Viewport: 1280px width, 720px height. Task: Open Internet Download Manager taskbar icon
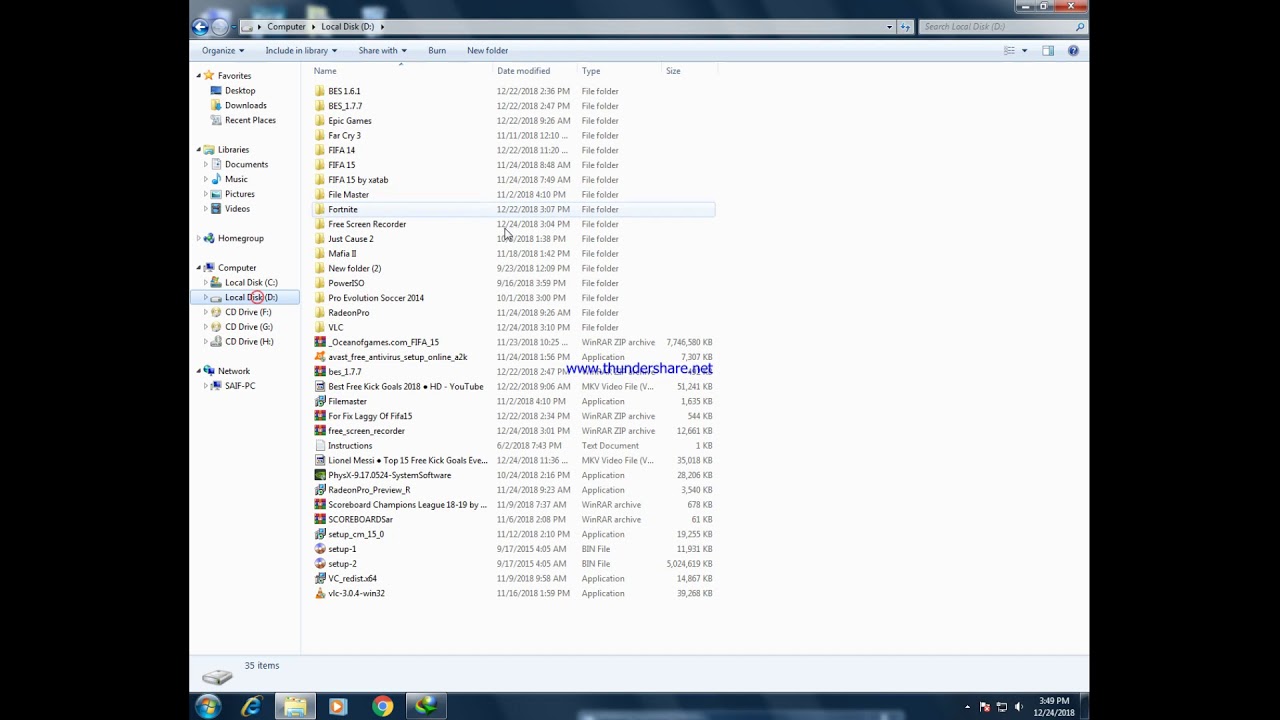426,706
